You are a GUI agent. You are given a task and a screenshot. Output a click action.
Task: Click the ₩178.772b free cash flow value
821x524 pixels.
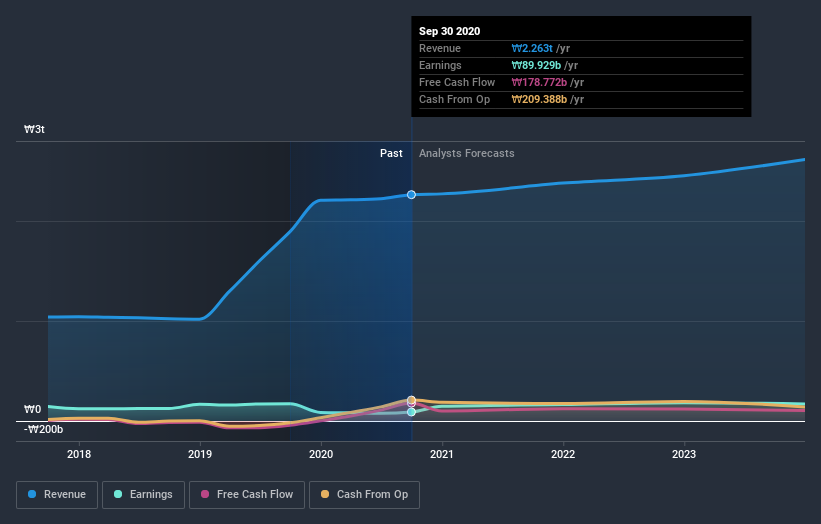[x=539, y=82]
